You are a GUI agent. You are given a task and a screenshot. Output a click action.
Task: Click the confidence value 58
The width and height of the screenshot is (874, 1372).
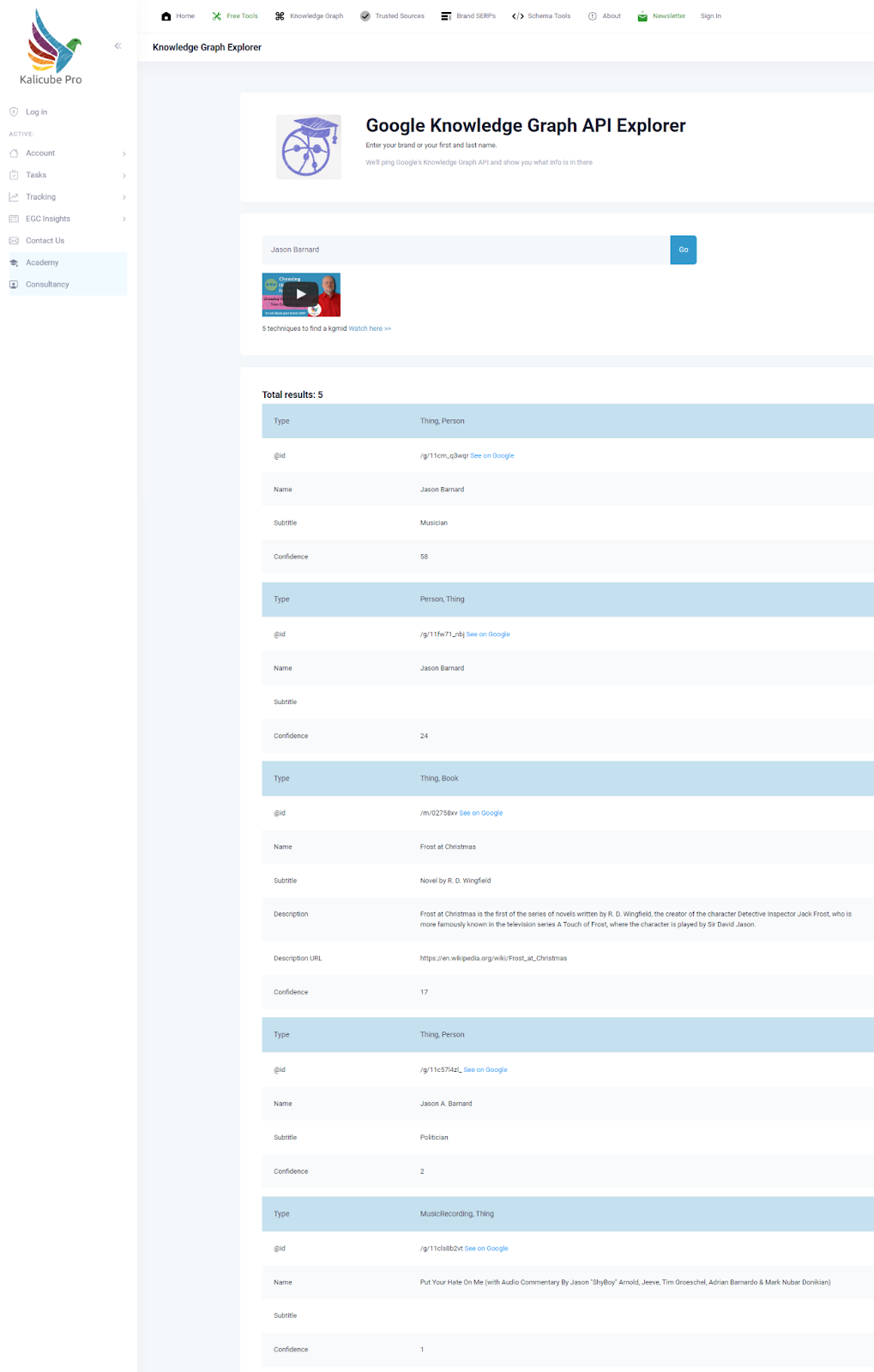(x=424, y=557)
